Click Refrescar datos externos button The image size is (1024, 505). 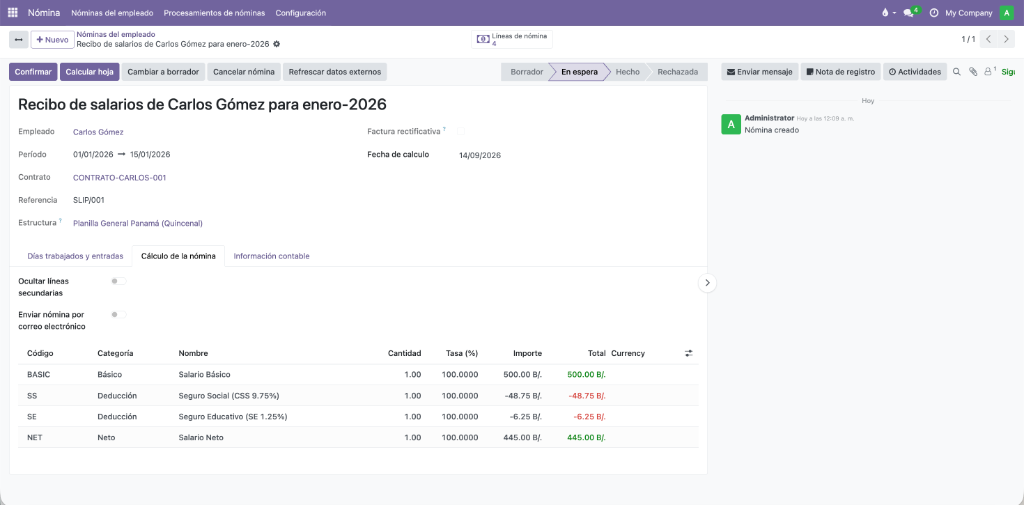[335, 72]
